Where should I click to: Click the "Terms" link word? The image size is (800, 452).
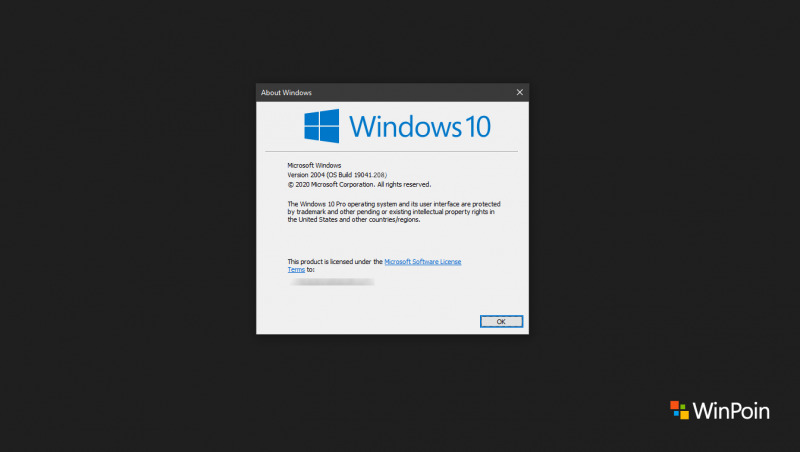coord(296,270)
